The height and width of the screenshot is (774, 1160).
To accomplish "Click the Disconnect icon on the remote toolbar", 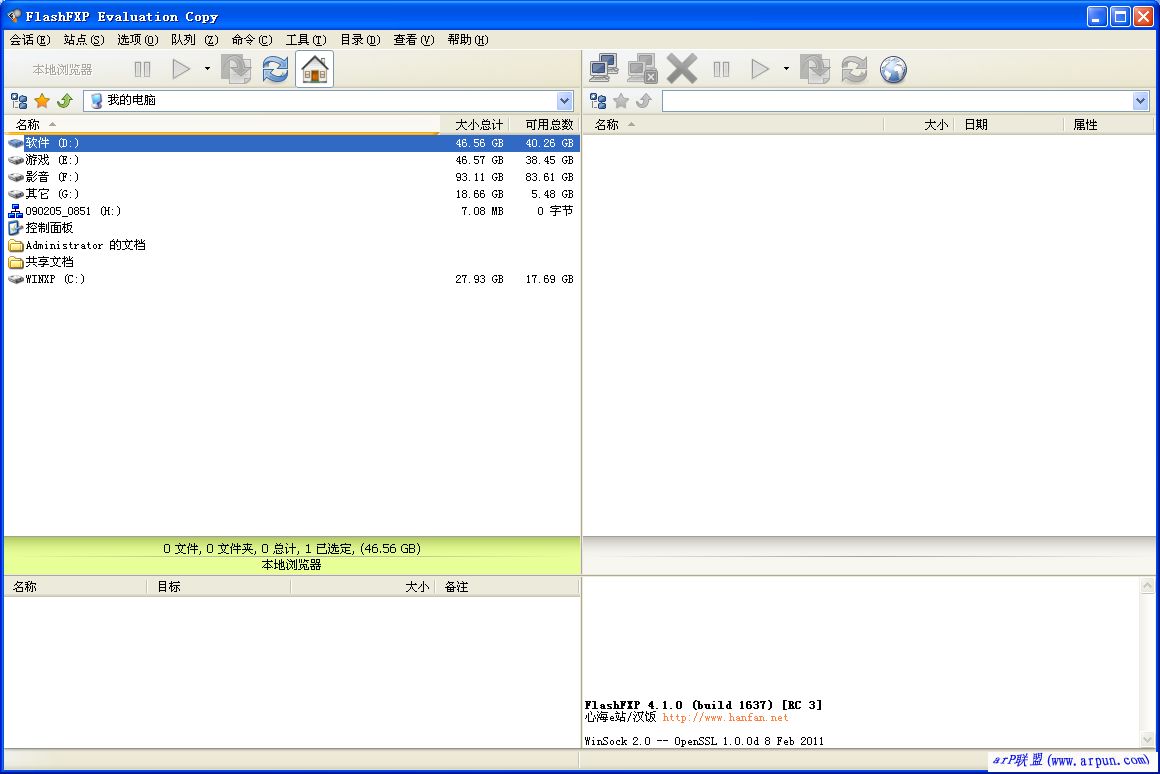I will (x=642, y=68).
